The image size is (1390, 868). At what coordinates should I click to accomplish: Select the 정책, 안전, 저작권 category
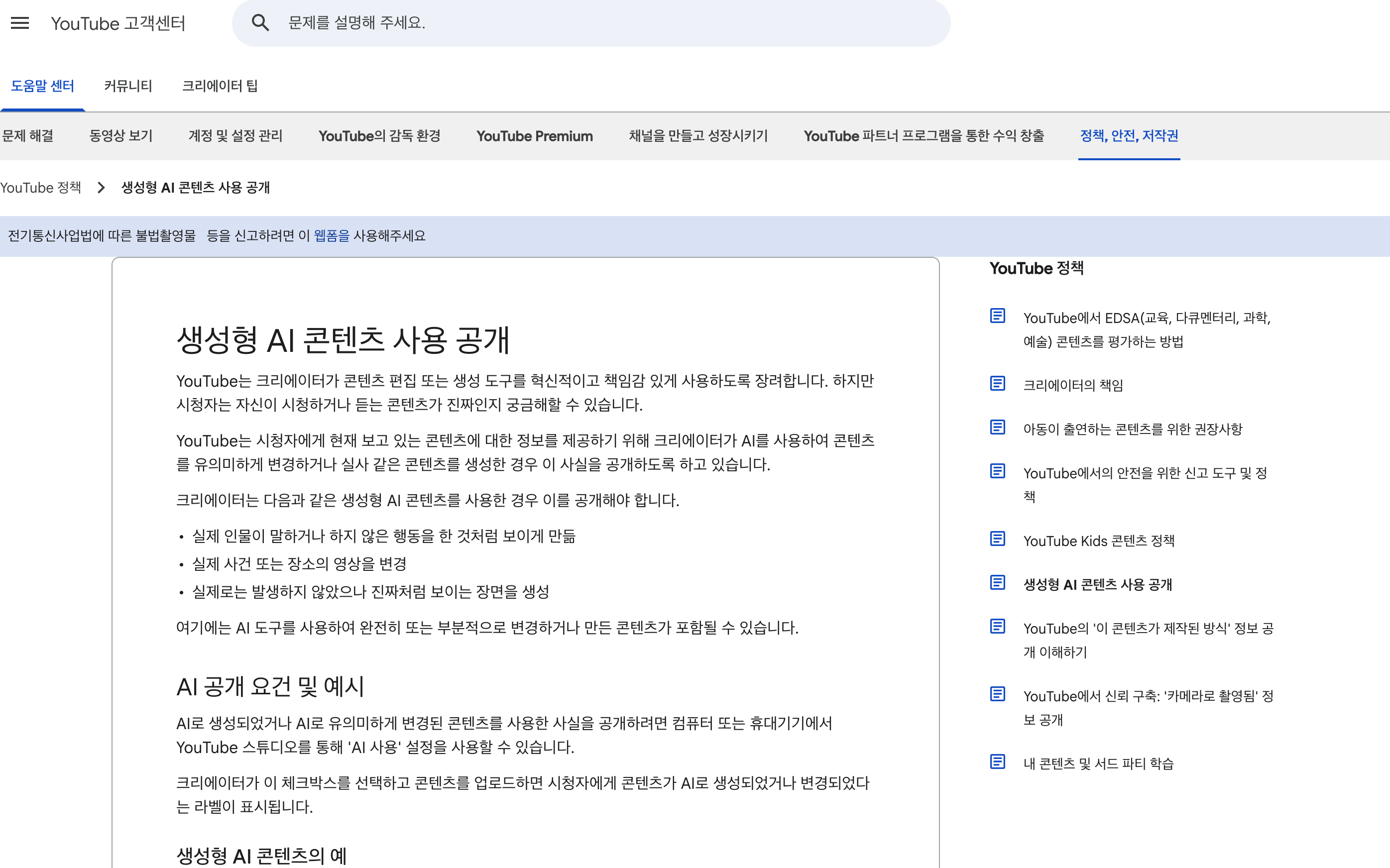tap(1129, 136)
